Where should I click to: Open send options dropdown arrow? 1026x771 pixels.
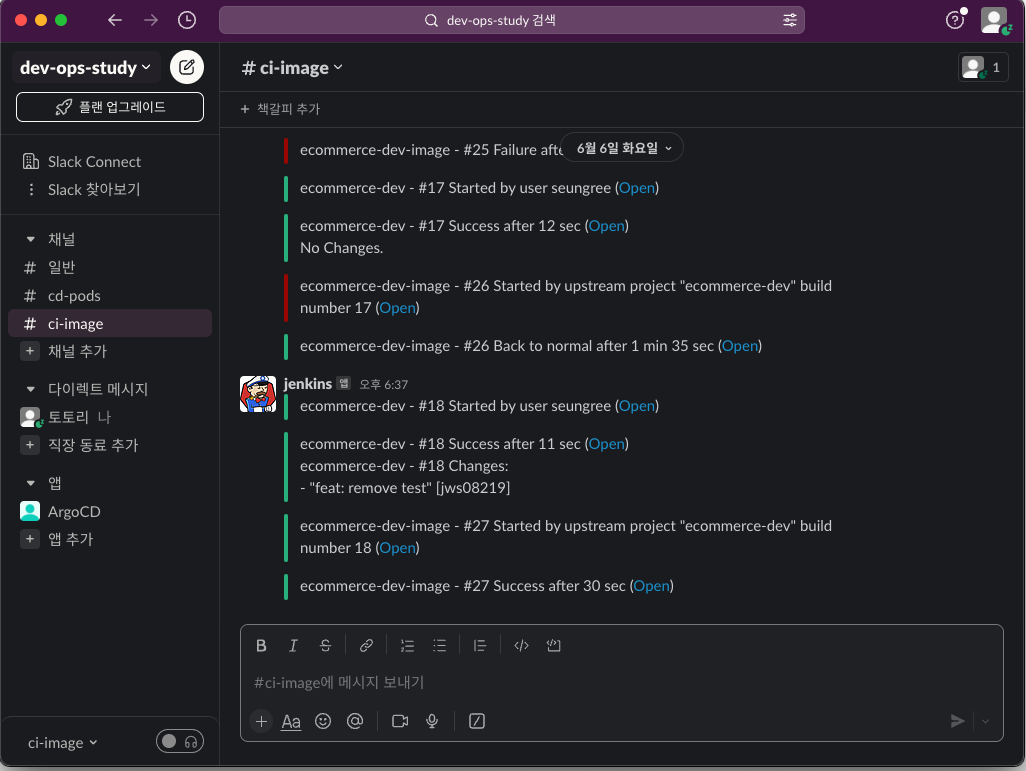pos(985,721)
